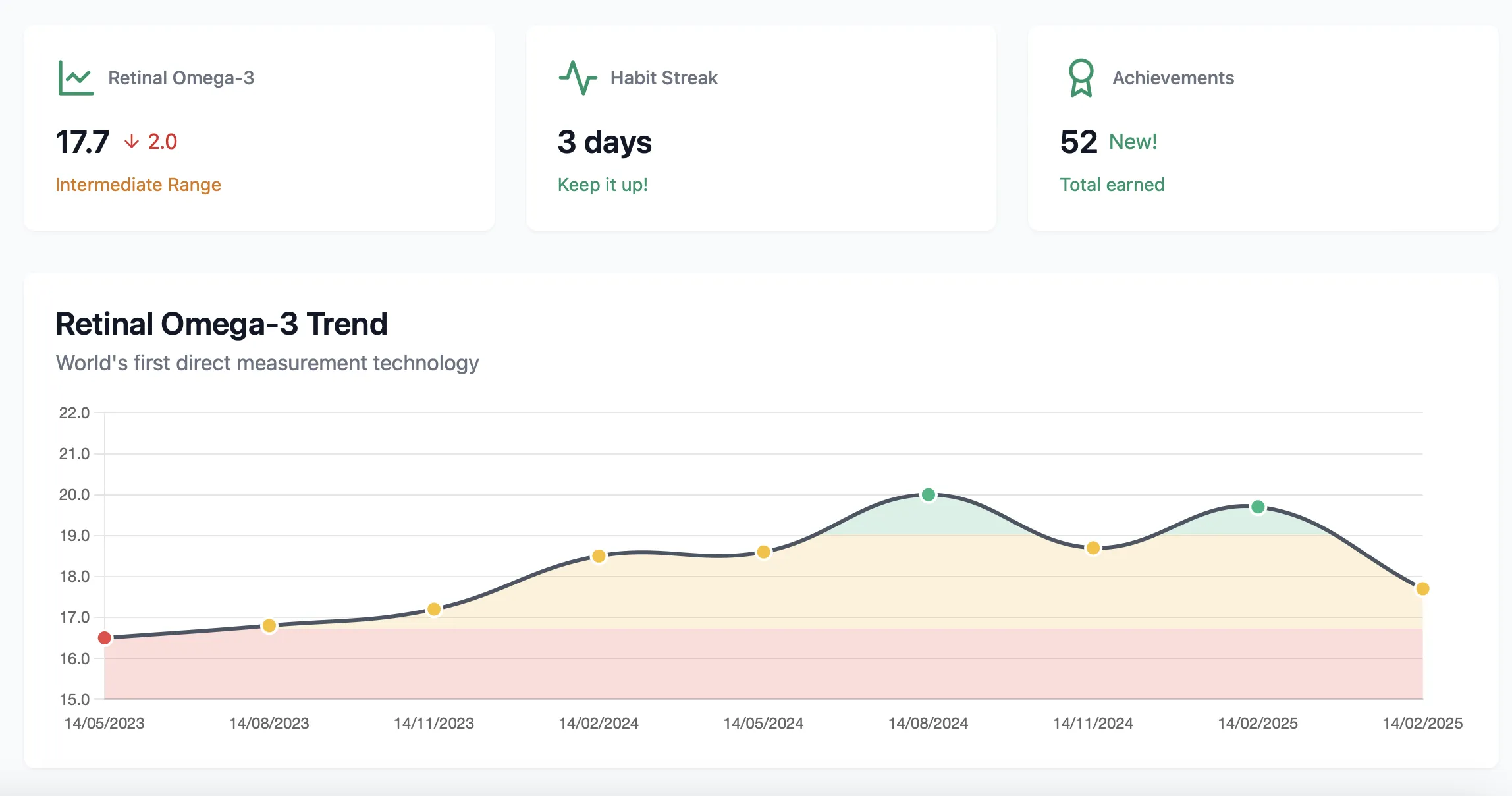
Task: Click the Retinal Omega-3 Trend heading
Action: (221, 324)
